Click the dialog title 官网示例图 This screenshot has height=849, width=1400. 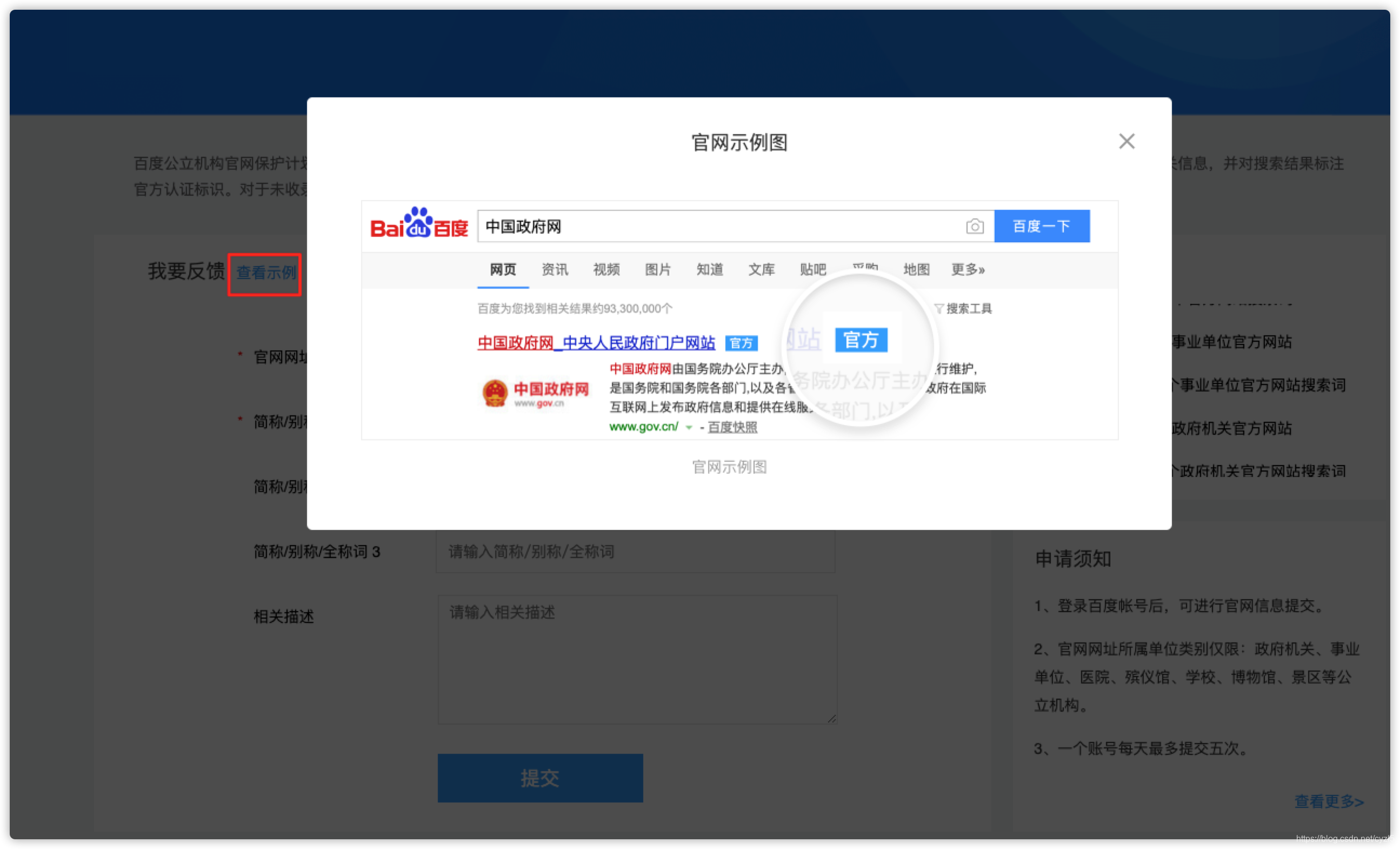click(x=739, y=142)
